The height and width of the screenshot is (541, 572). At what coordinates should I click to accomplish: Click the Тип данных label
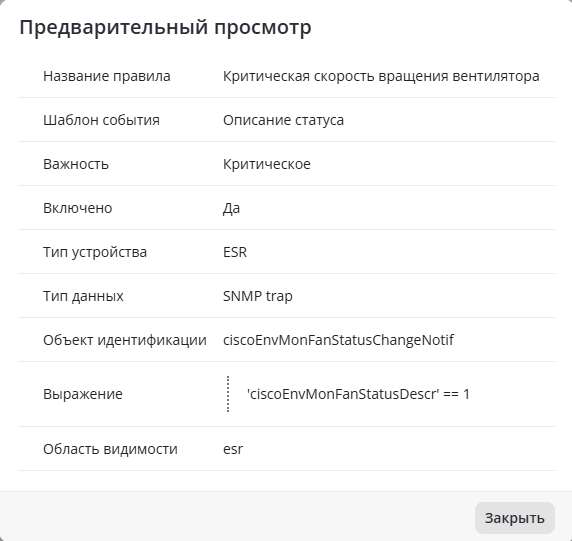coord(83,296)
